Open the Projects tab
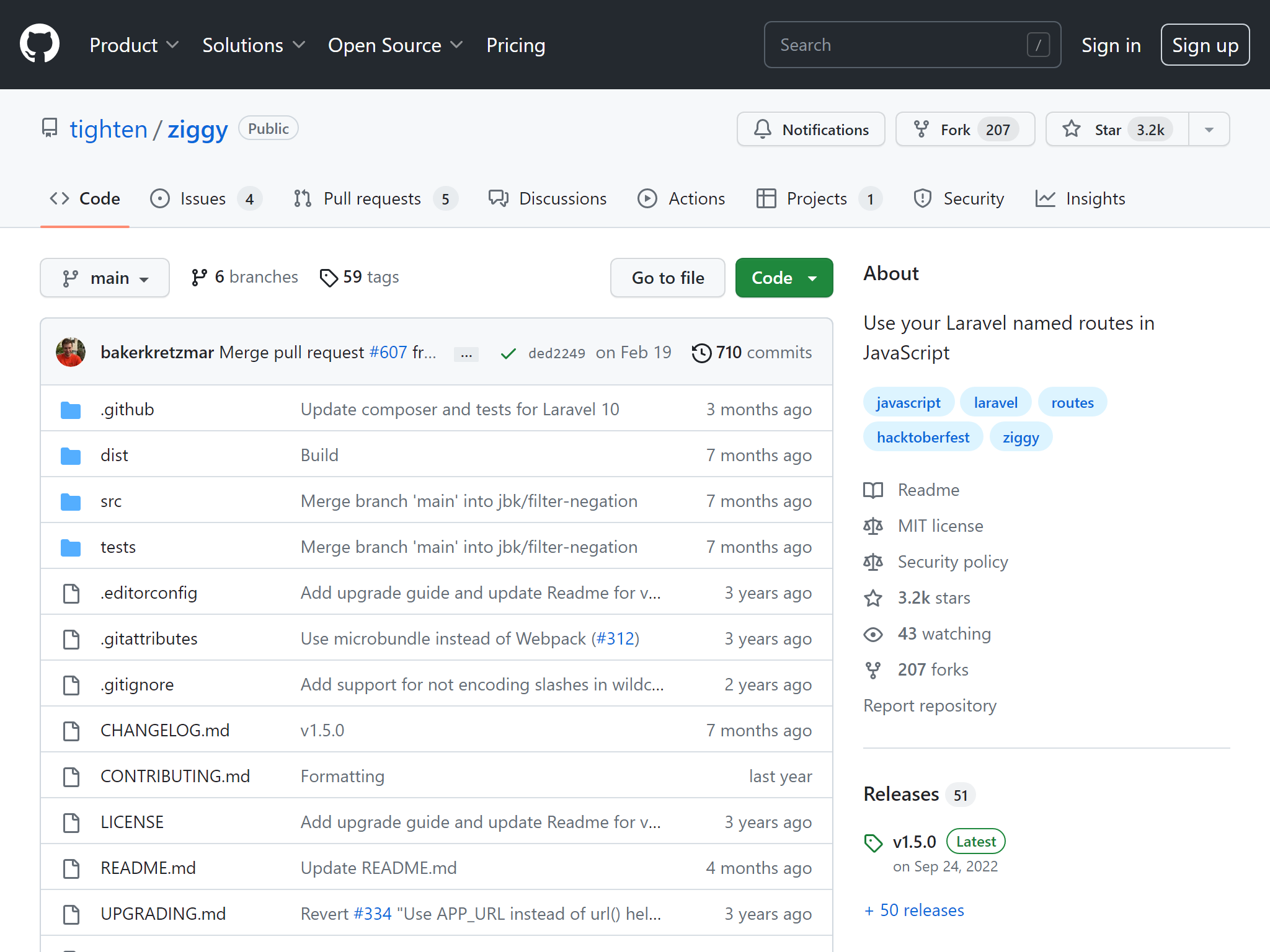 [x=819, y=198]
